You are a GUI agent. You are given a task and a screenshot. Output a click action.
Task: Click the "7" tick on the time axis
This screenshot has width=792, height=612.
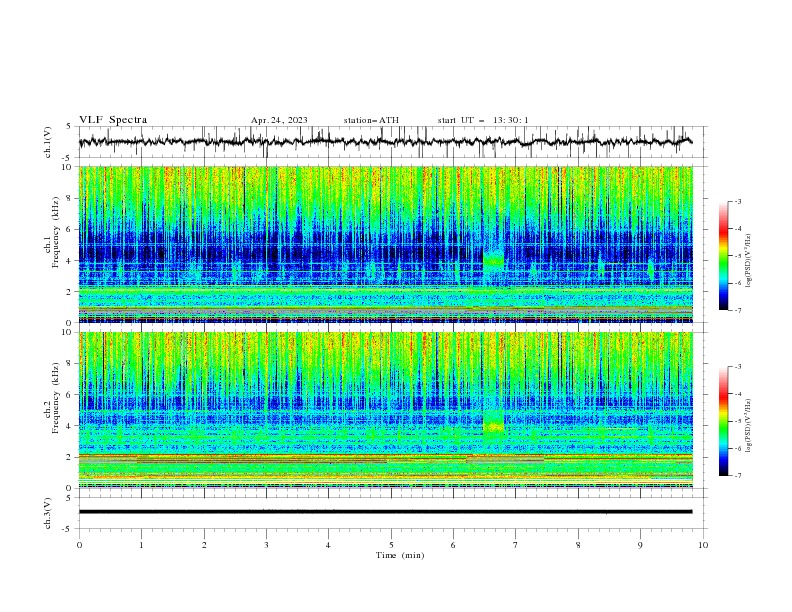point(516,545)
